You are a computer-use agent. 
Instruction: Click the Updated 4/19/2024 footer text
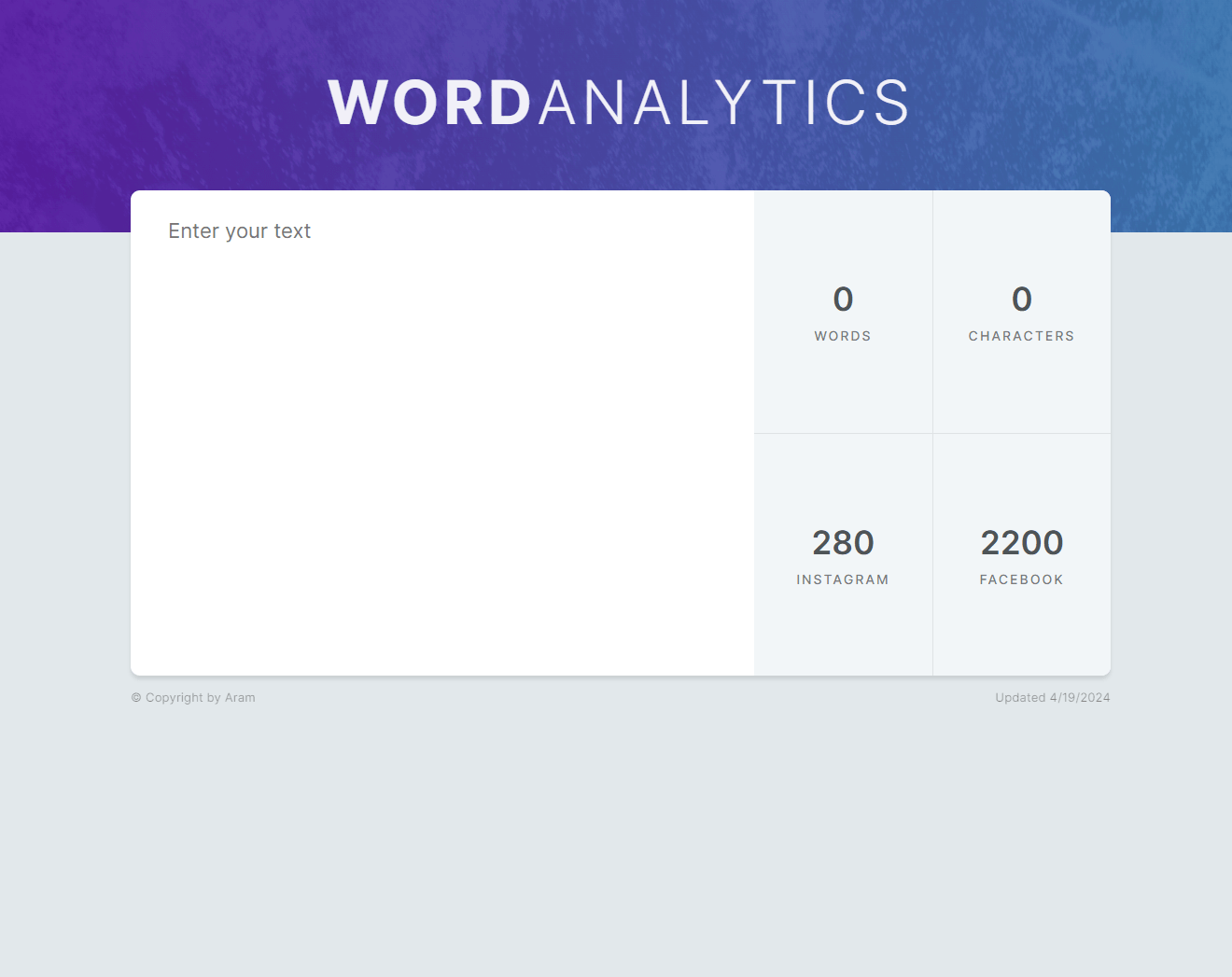click(x=1052, y=698)
